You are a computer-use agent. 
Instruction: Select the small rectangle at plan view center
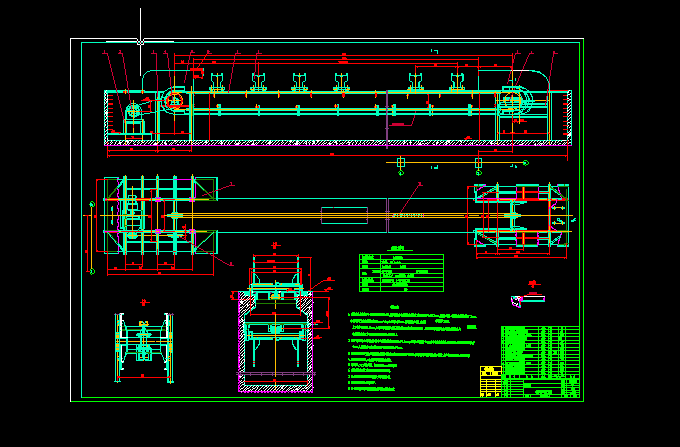pyautogui.click(x=344, y=215)
